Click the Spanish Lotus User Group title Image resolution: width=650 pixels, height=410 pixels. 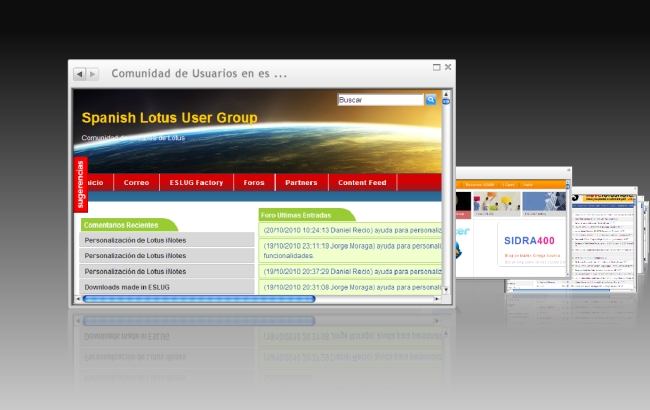pyautogui.click(x=170, y=118)
